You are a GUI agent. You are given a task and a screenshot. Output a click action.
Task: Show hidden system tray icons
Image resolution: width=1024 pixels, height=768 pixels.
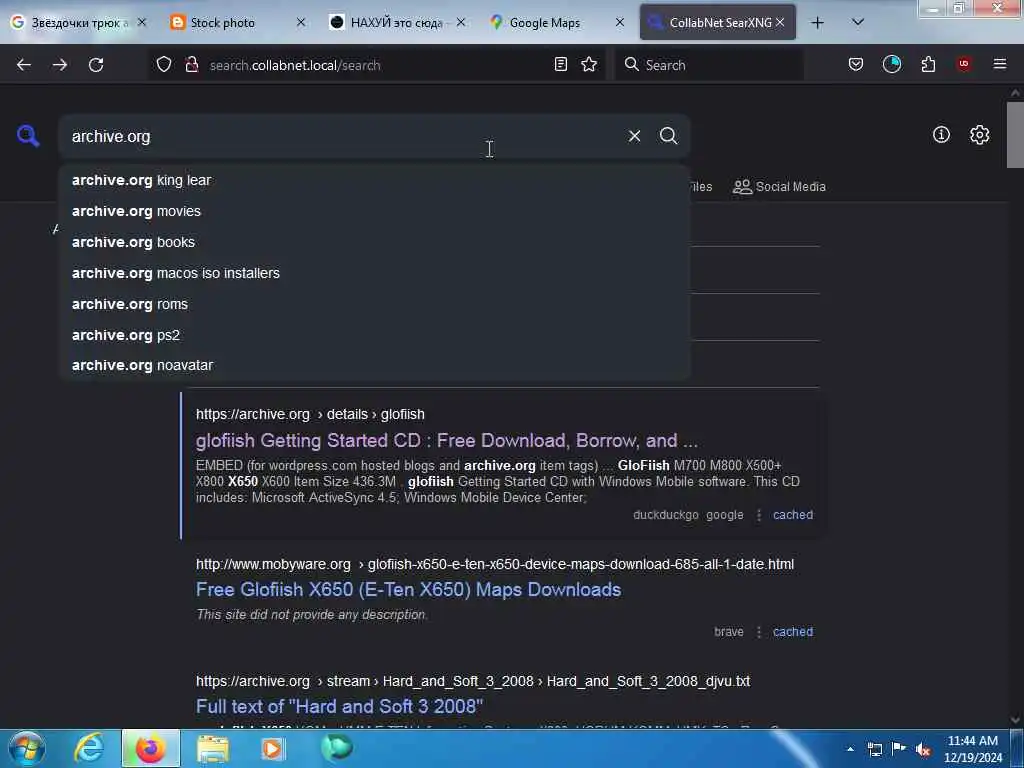coord(850,749)
